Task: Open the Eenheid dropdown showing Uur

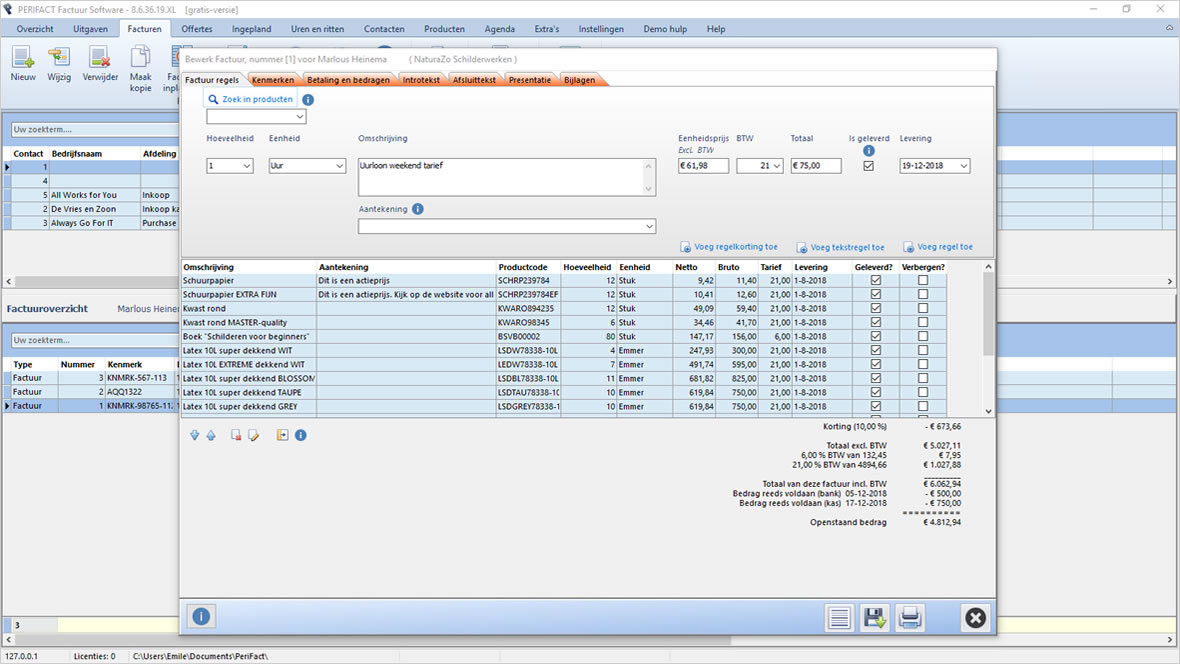Action: tap(339, 166)
